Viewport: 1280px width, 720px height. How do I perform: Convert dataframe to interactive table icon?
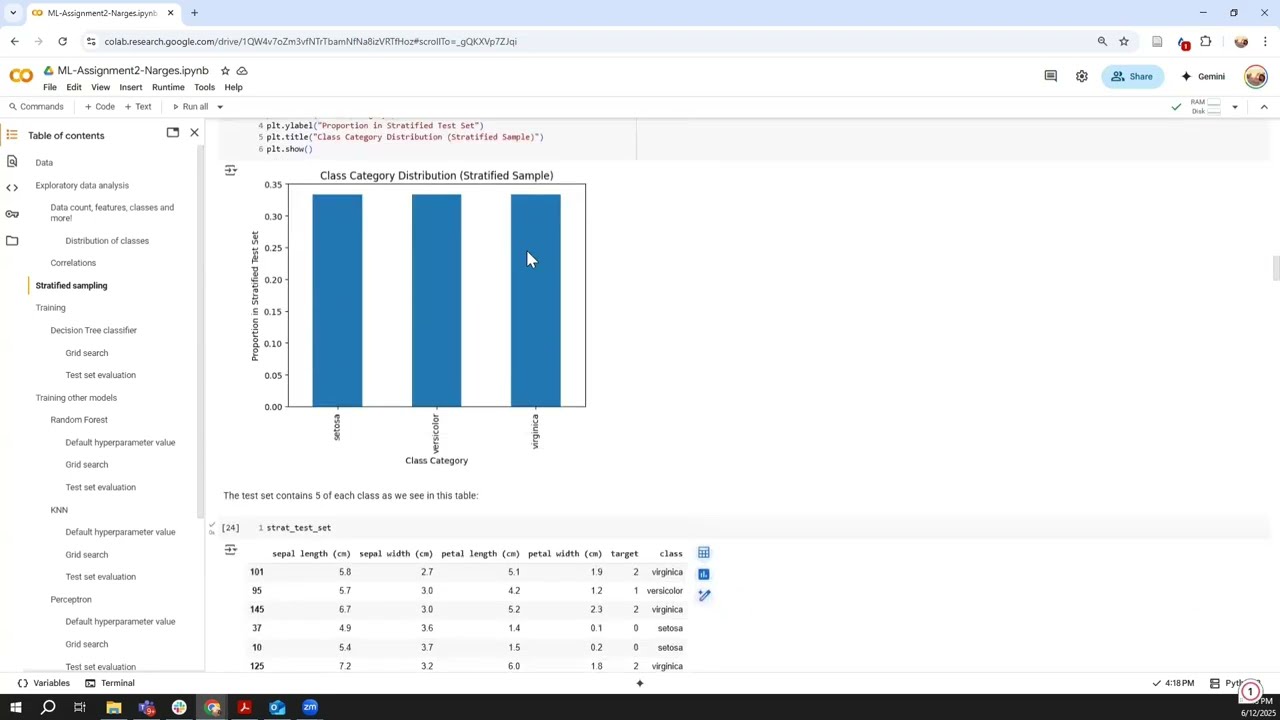(x=704, y=553)
